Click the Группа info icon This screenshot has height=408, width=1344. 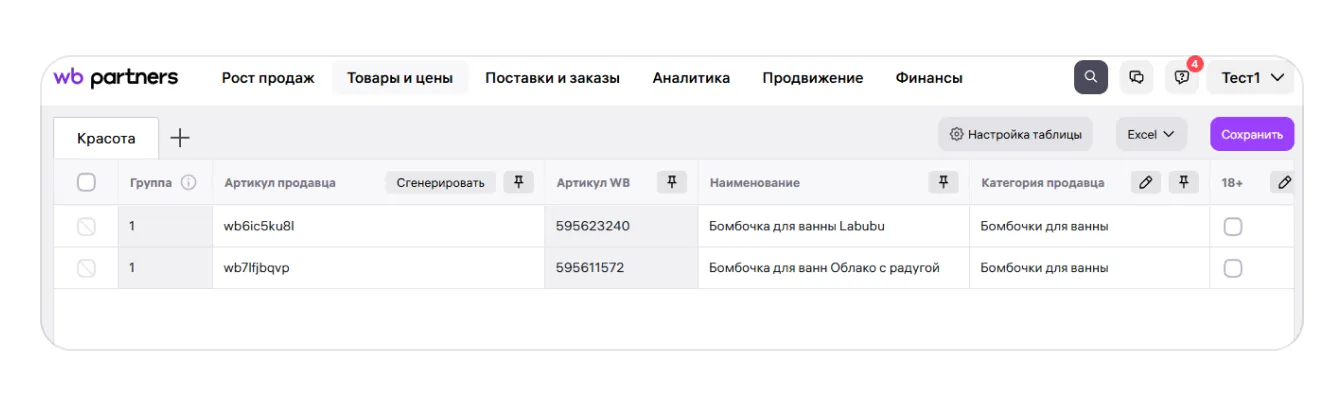tap(188, 183)
